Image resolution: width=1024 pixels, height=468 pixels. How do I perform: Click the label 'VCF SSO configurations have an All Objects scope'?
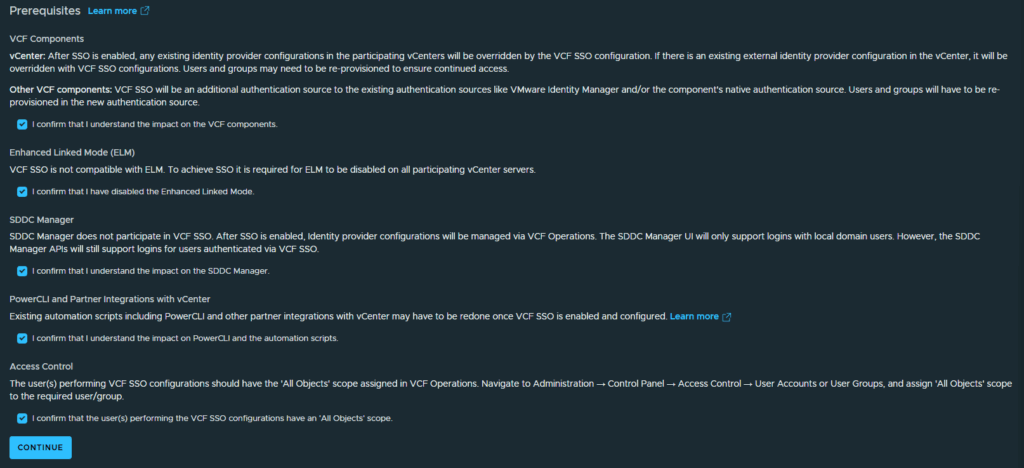pos(212,418)
